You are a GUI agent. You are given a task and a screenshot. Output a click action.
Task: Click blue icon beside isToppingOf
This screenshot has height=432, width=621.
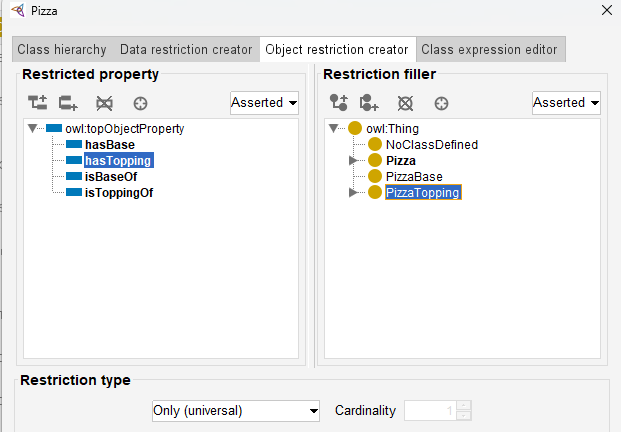(x=74, y=192)
